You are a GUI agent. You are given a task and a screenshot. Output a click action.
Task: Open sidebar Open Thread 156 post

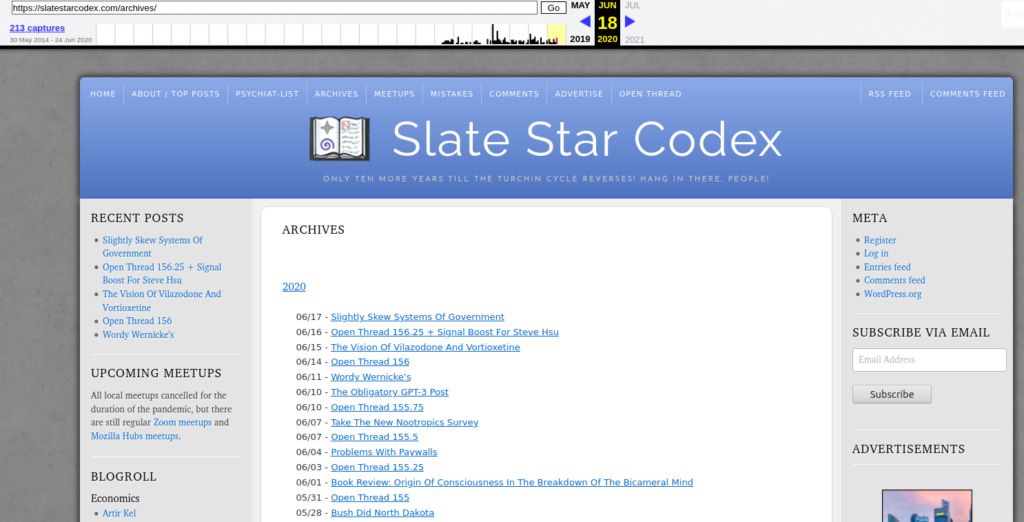tap(137, 321)
